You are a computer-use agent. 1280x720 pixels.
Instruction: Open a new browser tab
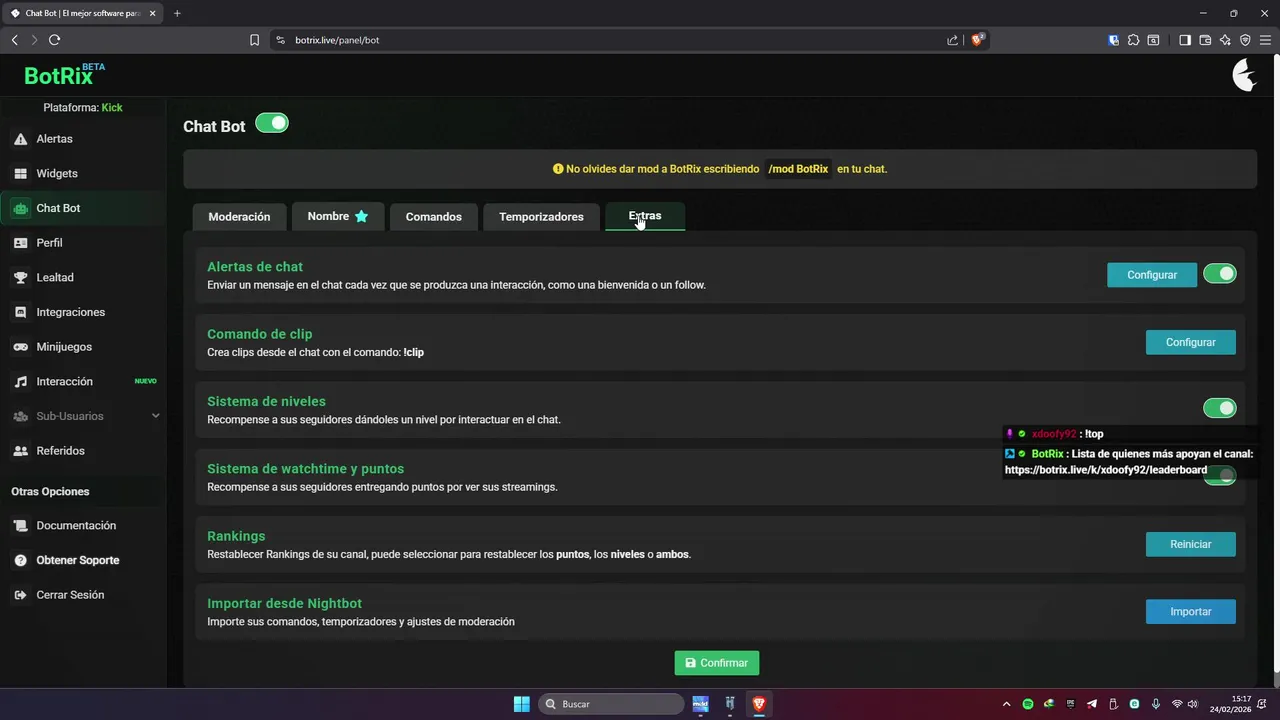pos(177,13)
